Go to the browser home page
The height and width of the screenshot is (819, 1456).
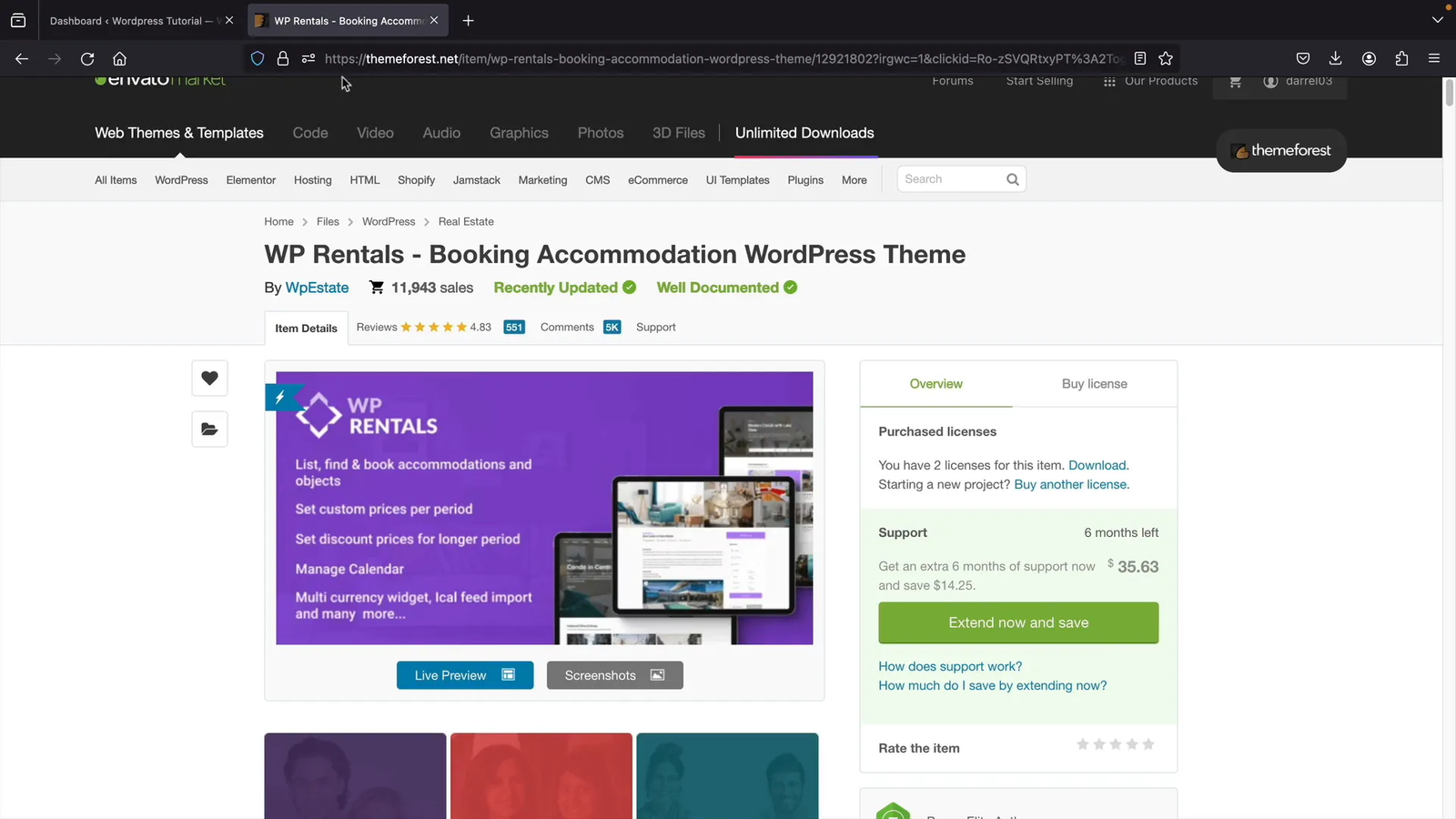pos(119,58)
